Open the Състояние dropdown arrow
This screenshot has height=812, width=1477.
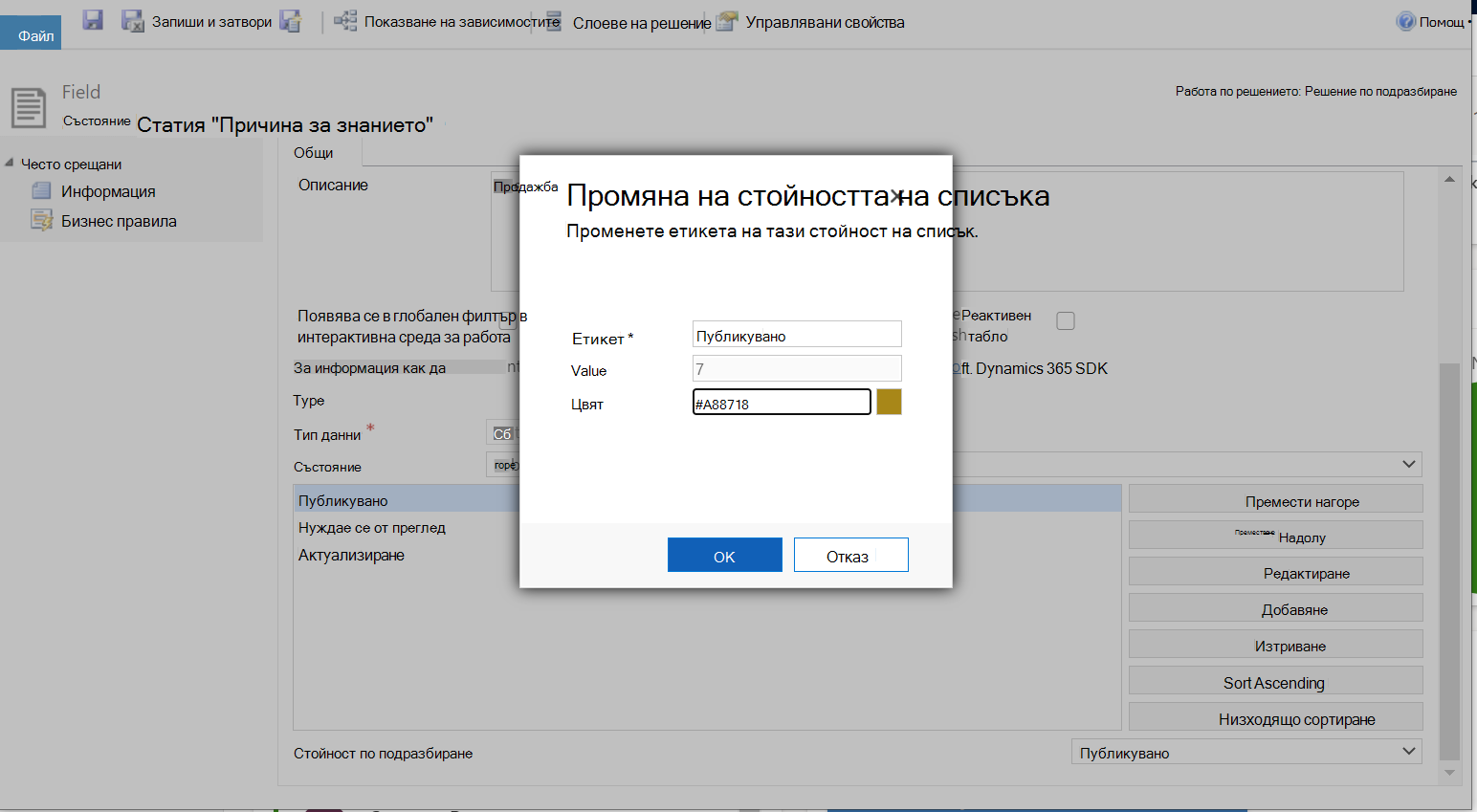click(1408, 464)
